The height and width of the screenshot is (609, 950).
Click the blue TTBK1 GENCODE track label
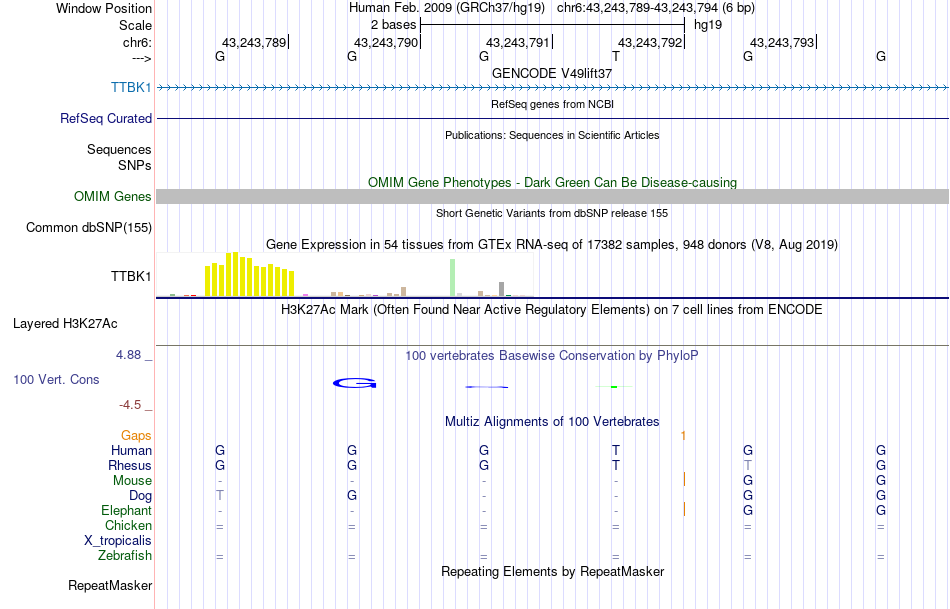click(x=131, y=87)
